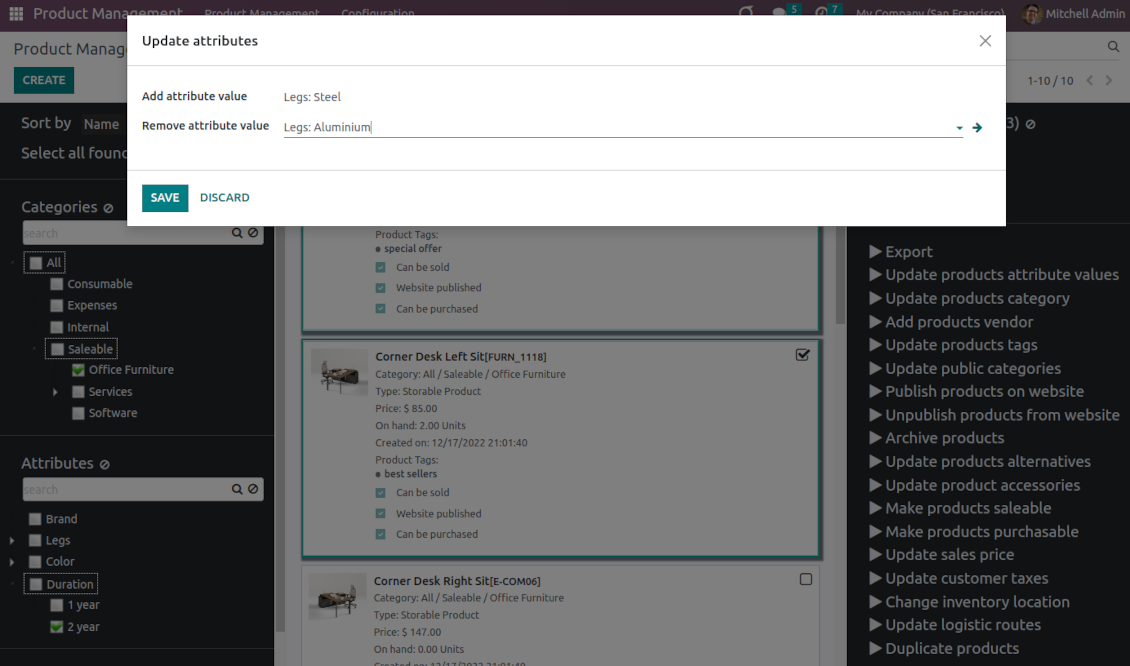Uncheck the 2 year duration attribute

click(x=57, y=627)
